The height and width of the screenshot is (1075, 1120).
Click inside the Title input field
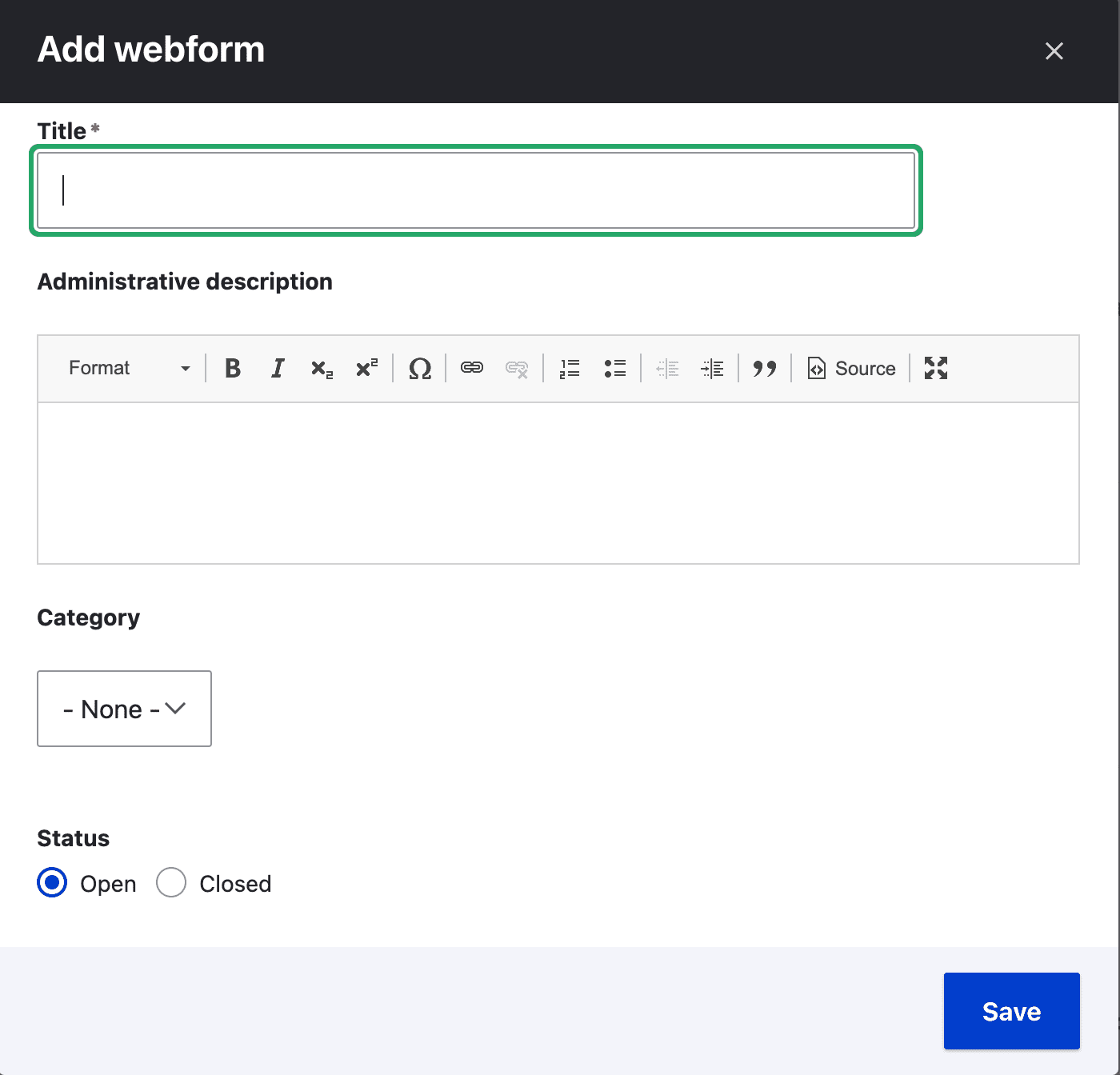pos(475,190)
